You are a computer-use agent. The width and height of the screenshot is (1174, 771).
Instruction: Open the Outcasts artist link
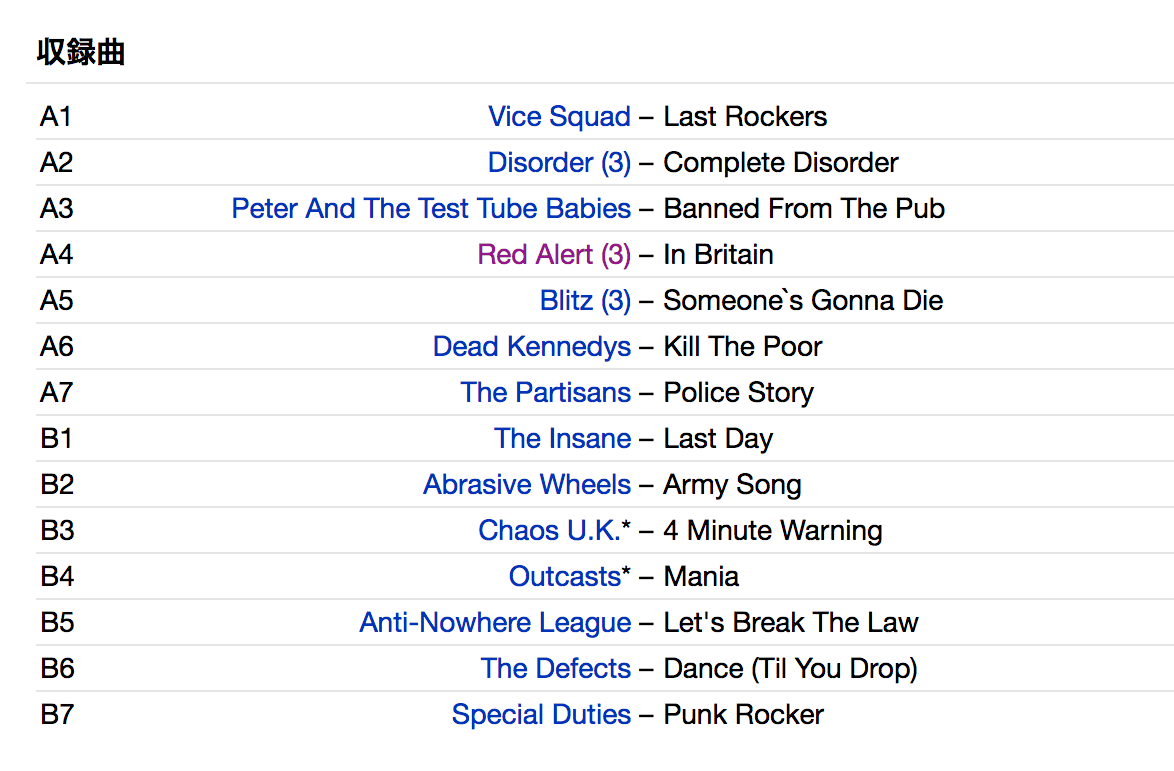click(x=565, y=577)
